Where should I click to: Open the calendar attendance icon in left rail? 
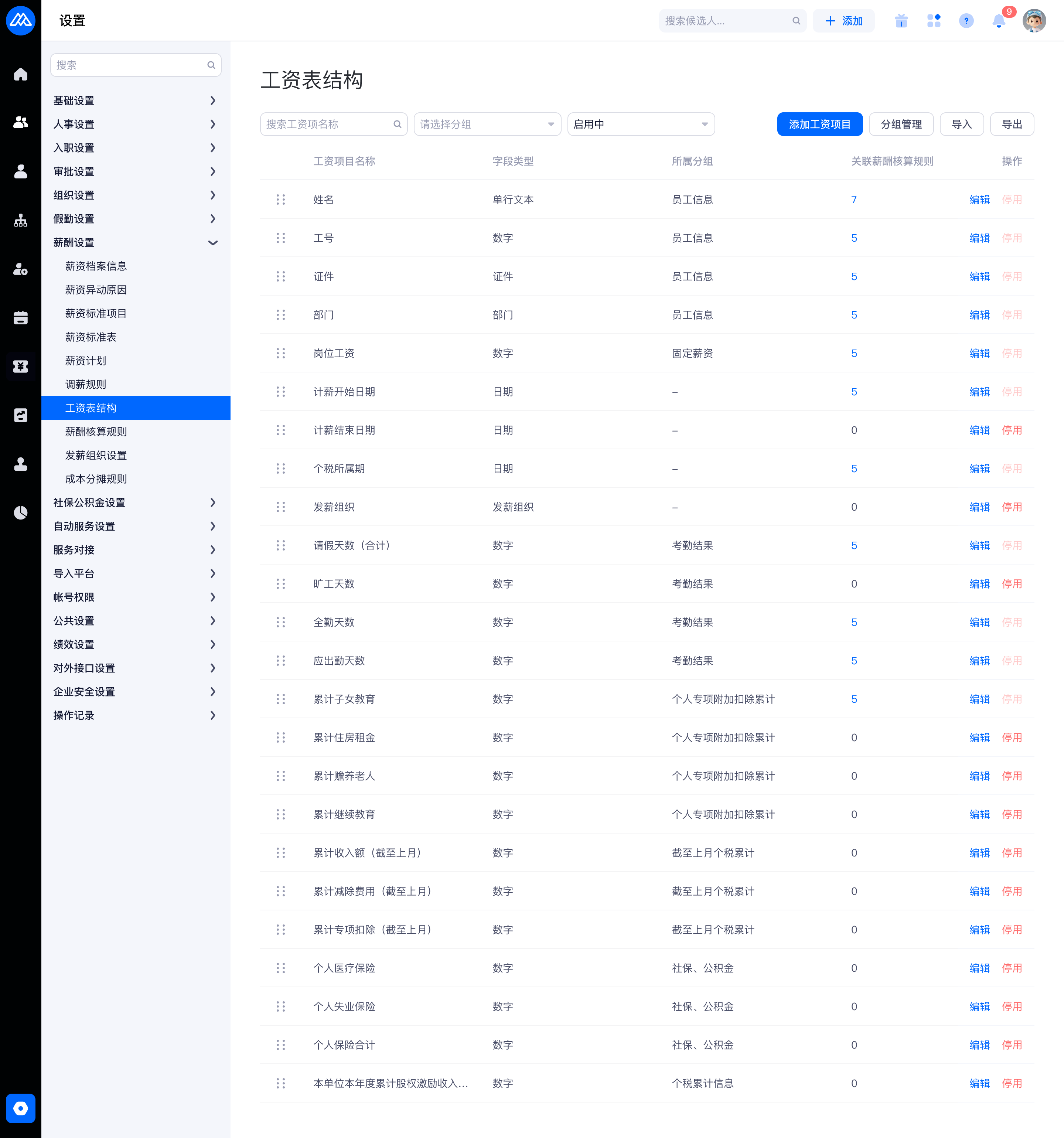21,318
